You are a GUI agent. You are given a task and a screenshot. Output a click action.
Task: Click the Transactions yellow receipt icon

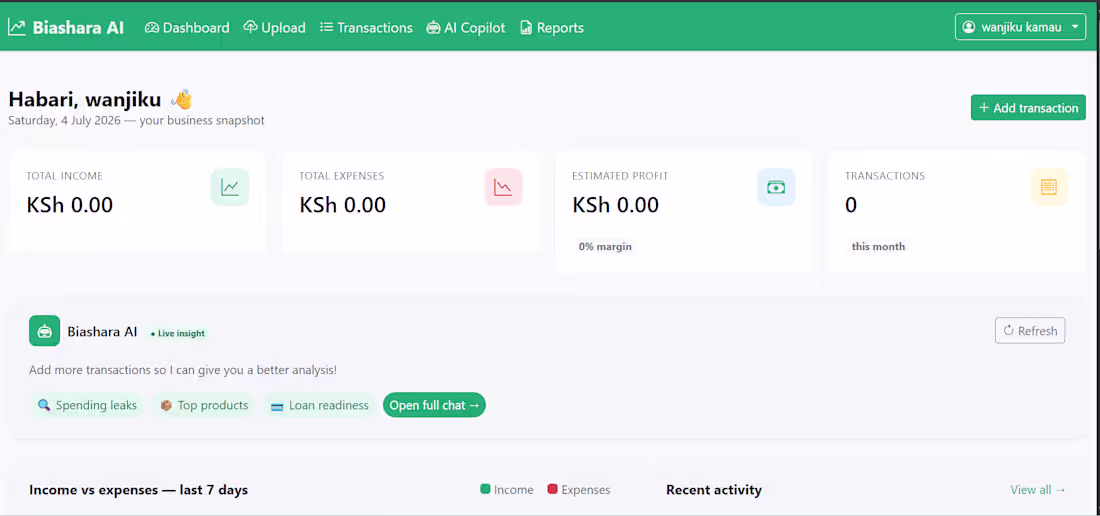coord(1049,187)
